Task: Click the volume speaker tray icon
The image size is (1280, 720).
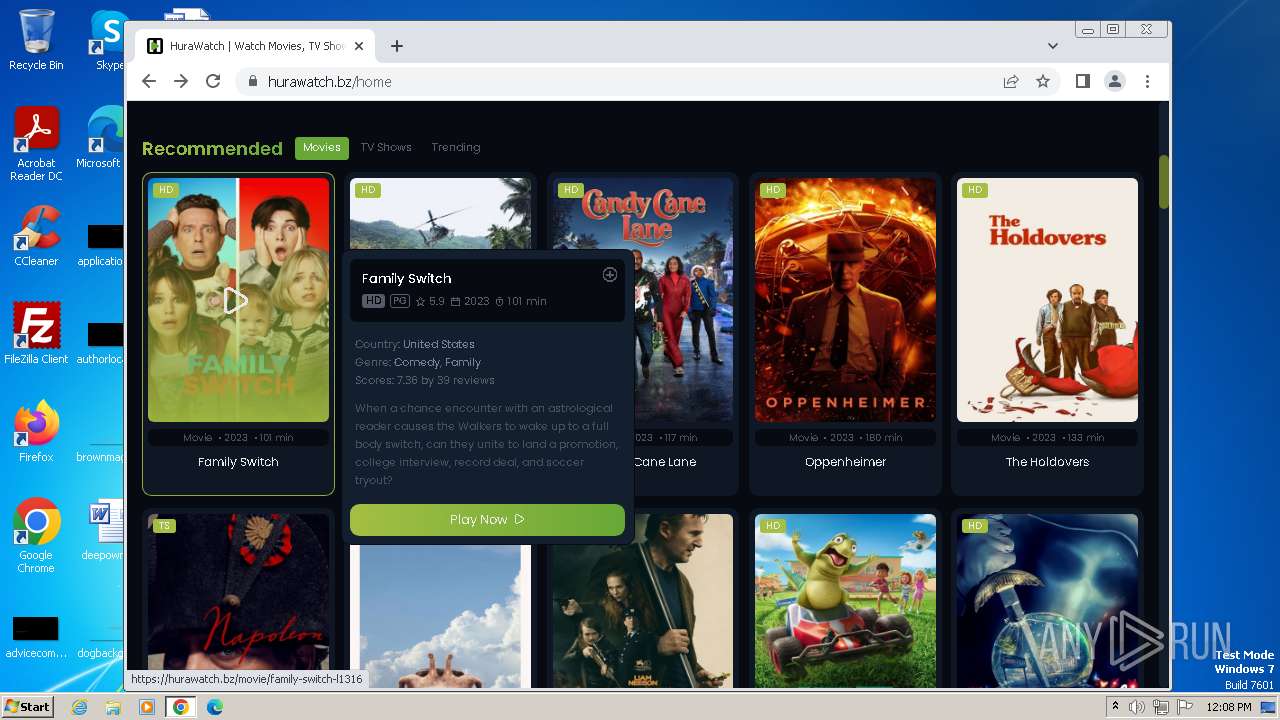Action: pyautogui.click(x=1137, y=707)
